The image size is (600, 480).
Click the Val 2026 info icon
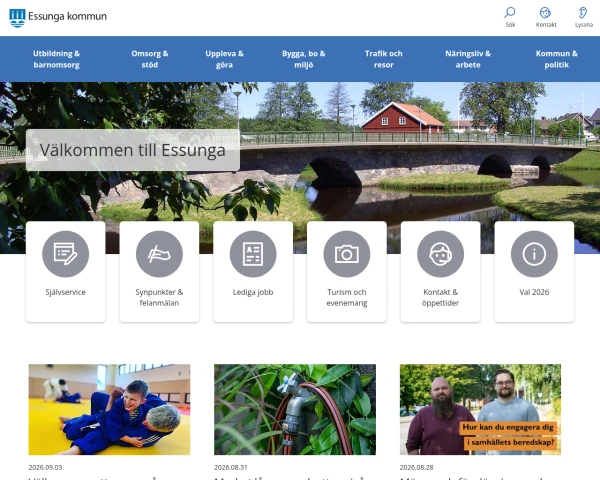click(534, 254)
